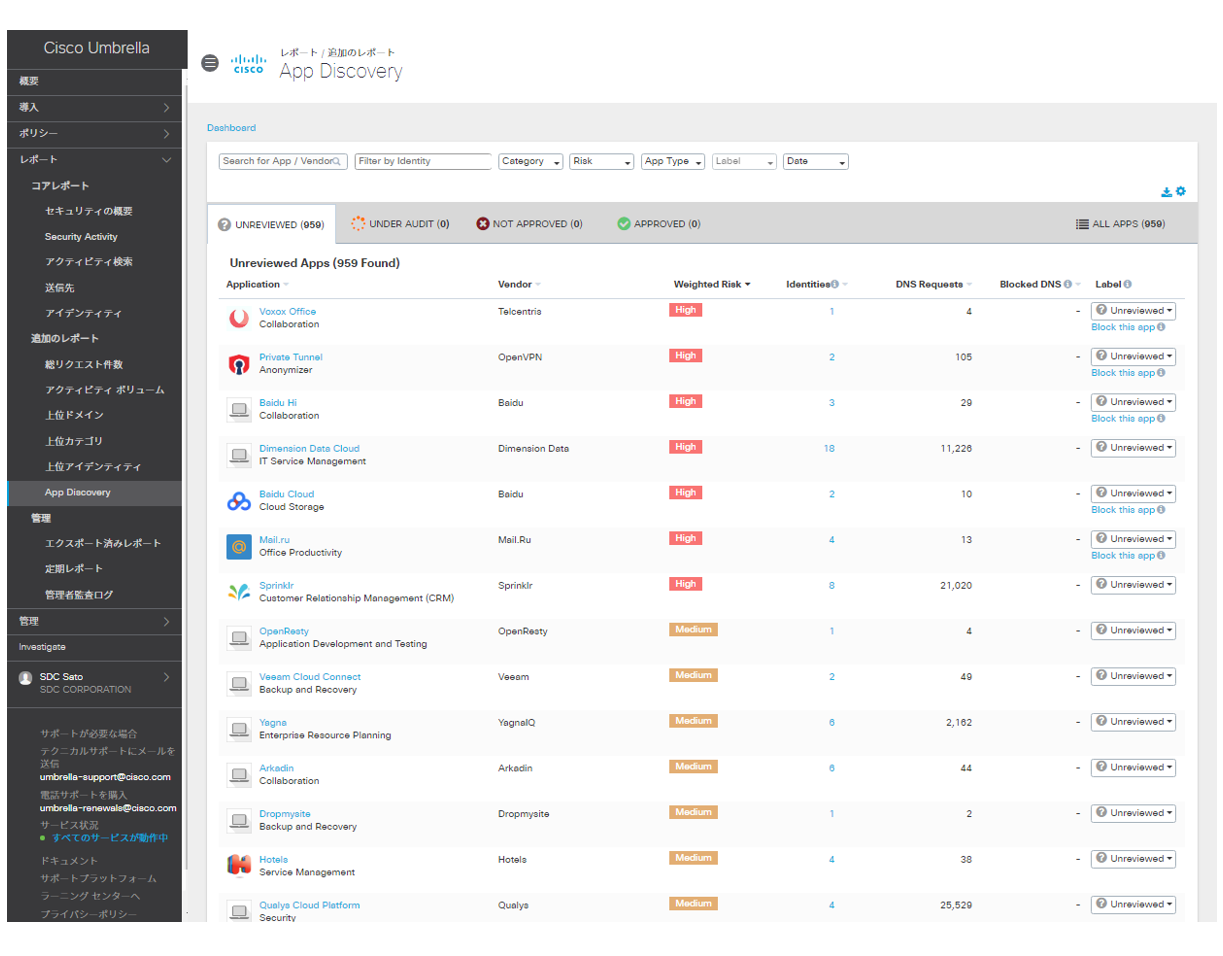Image resolution: width=1223 pixels, height=956 pixels.
Task: Click the High risk badge for Mail.ru
Action: coord(685,538)
